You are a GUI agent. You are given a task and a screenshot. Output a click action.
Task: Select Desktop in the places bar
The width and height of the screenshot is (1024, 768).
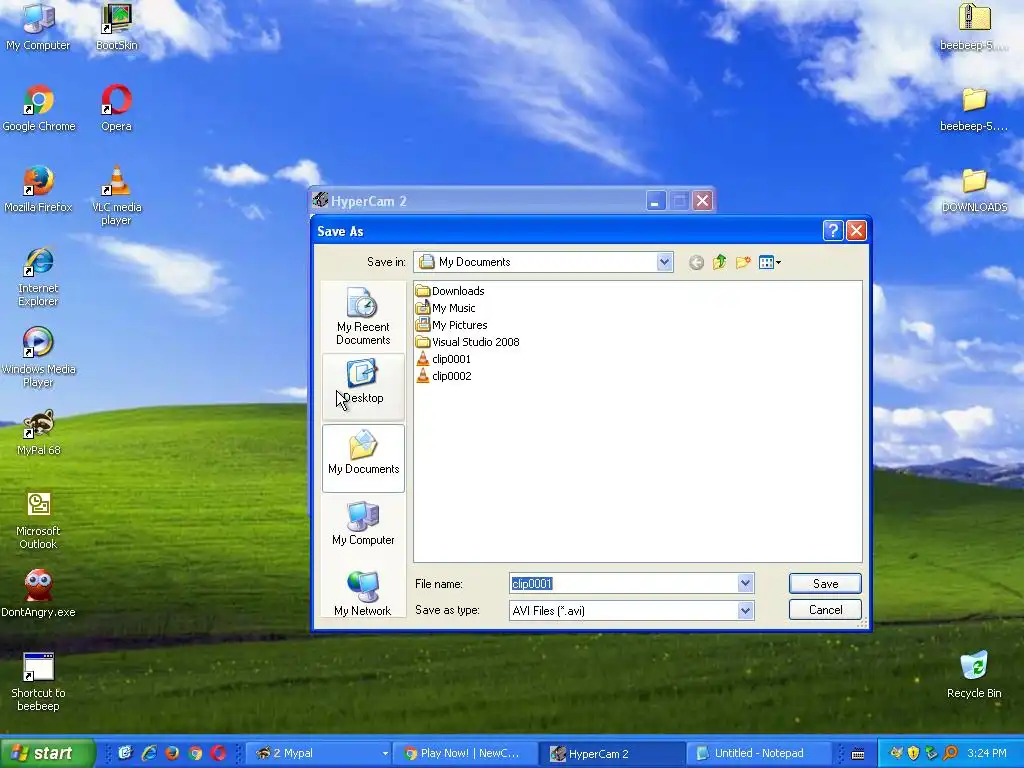click(363, 387)
